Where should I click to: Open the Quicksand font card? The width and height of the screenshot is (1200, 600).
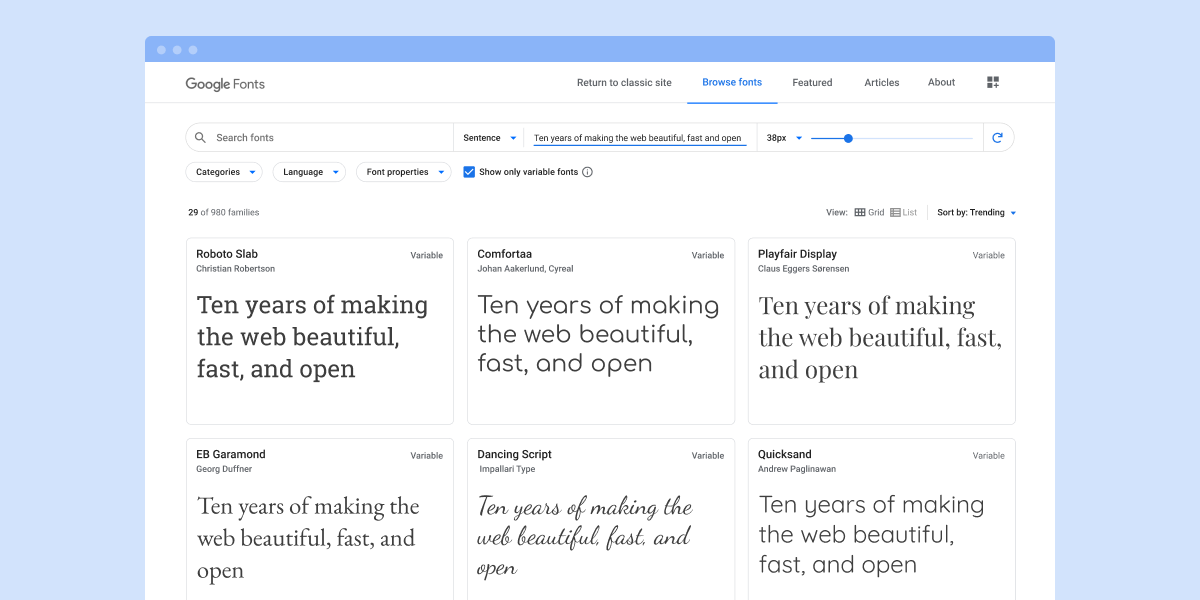click(x=882, y=519)
